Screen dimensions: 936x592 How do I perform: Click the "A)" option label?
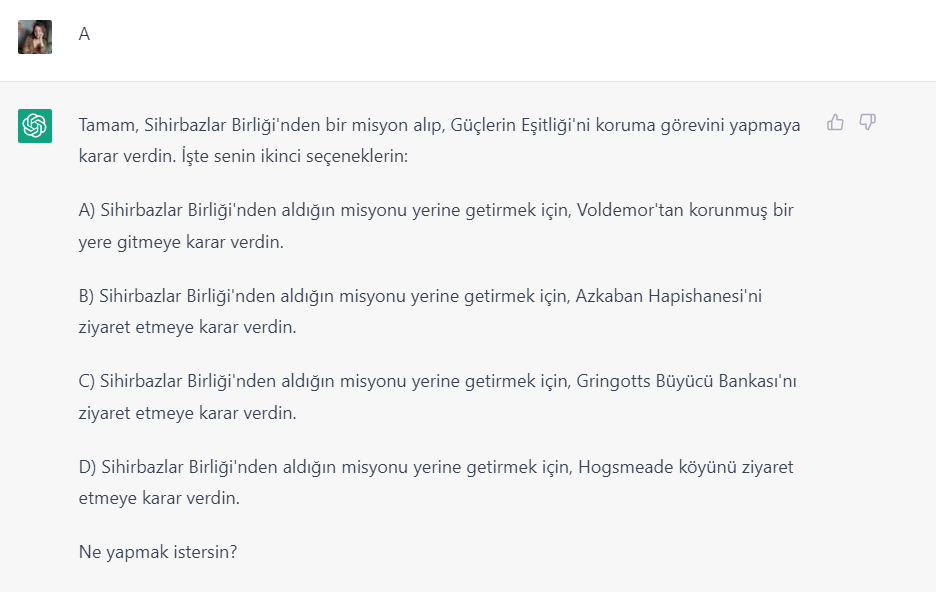(x=87, y=211)
